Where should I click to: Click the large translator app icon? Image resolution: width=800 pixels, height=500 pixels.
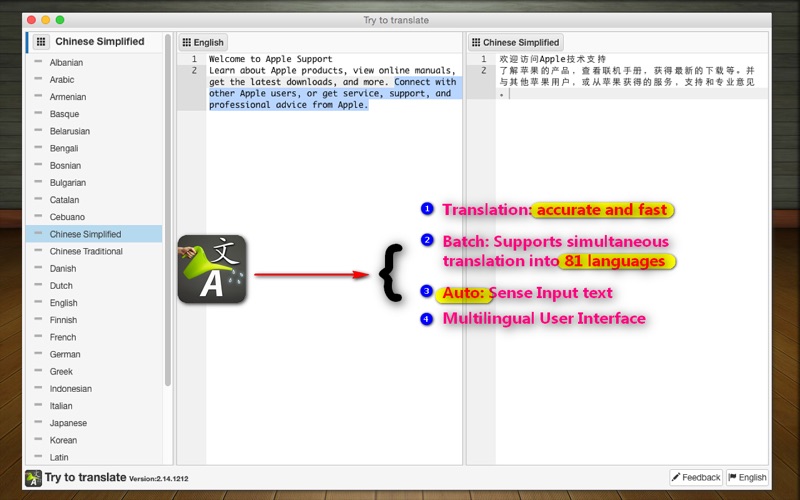(212, 269)
